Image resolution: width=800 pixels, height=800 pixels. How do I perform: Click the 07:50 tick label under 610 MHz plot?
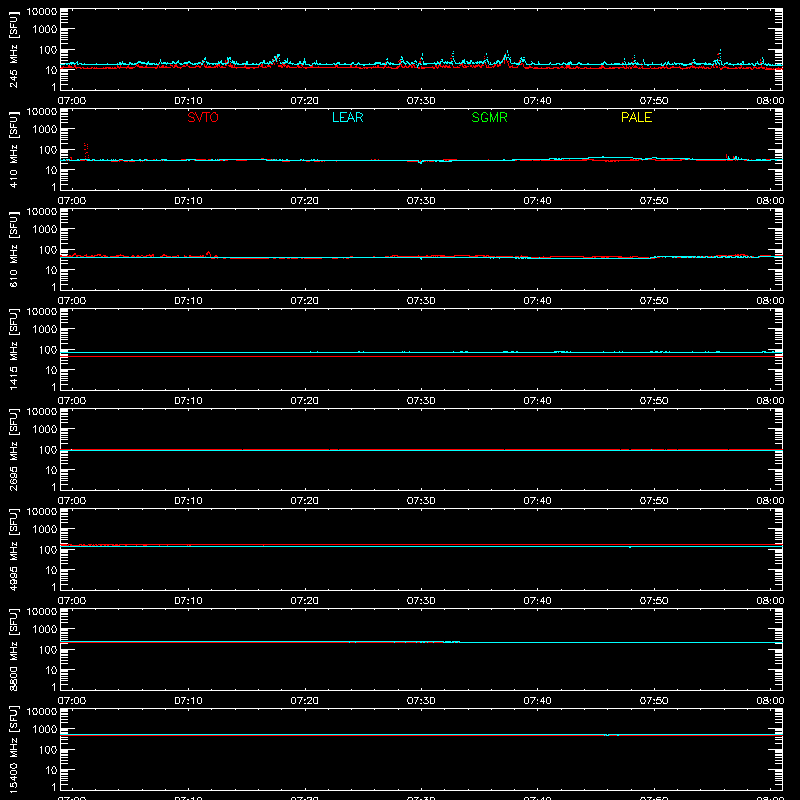[x=654, y=301]
